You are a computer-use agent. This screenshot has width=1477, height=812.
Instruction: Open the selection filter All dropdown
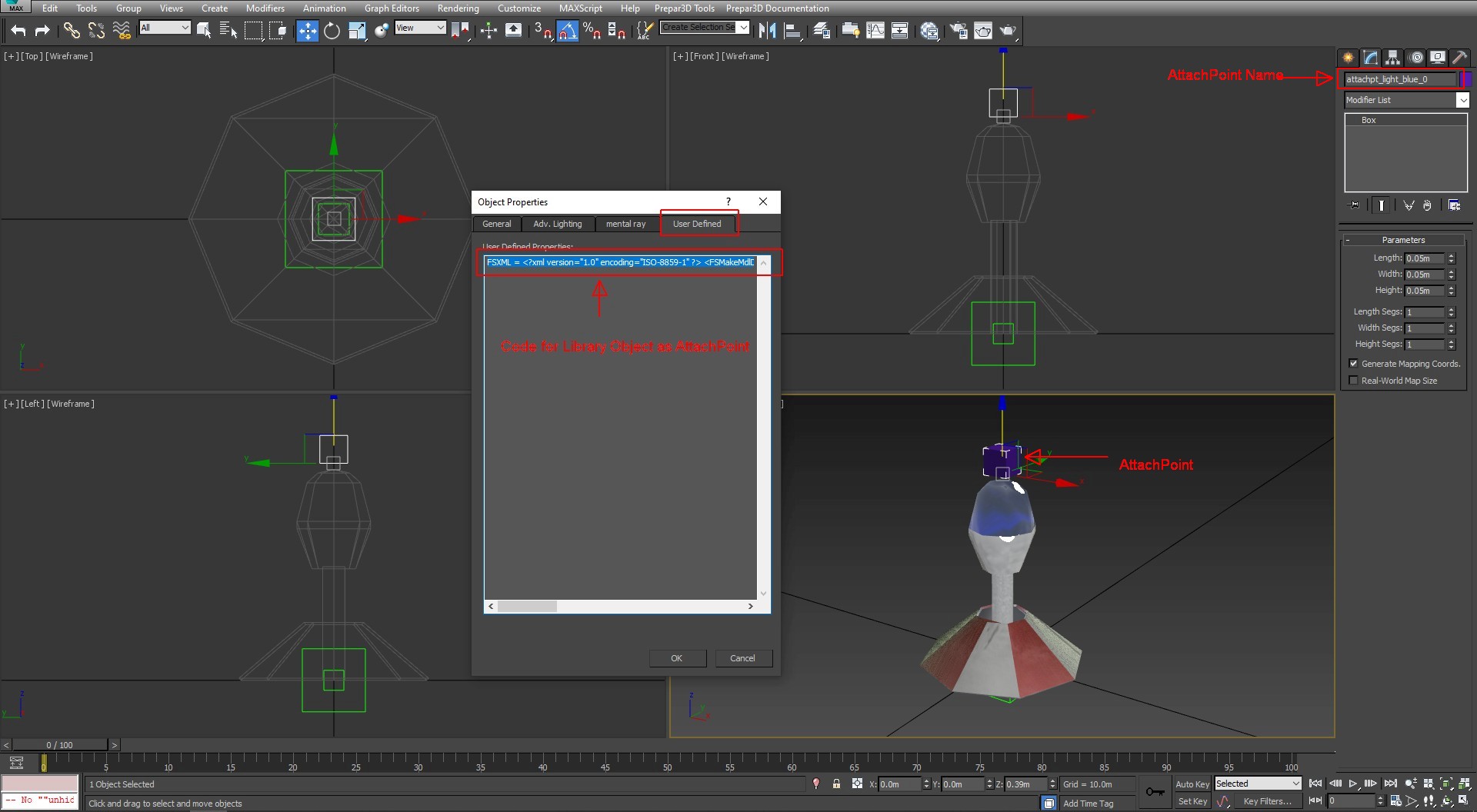tap(185, 27)
